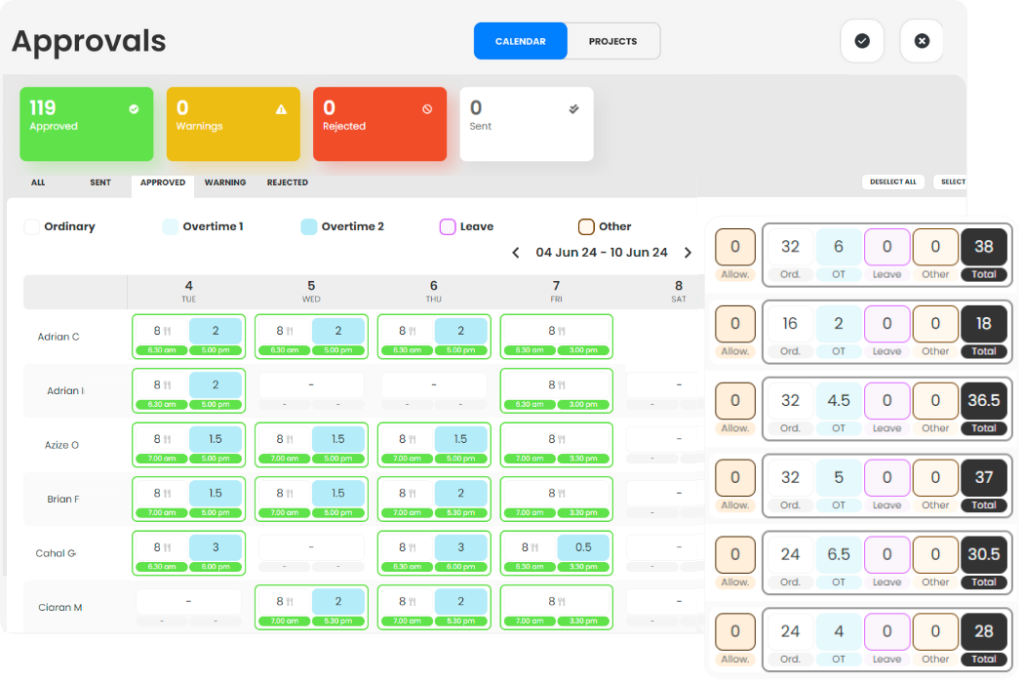The width and height of the screenshot is (1024, 683).
Task: Click the Overtime 2 color swatch
Action: coord(310,227)
